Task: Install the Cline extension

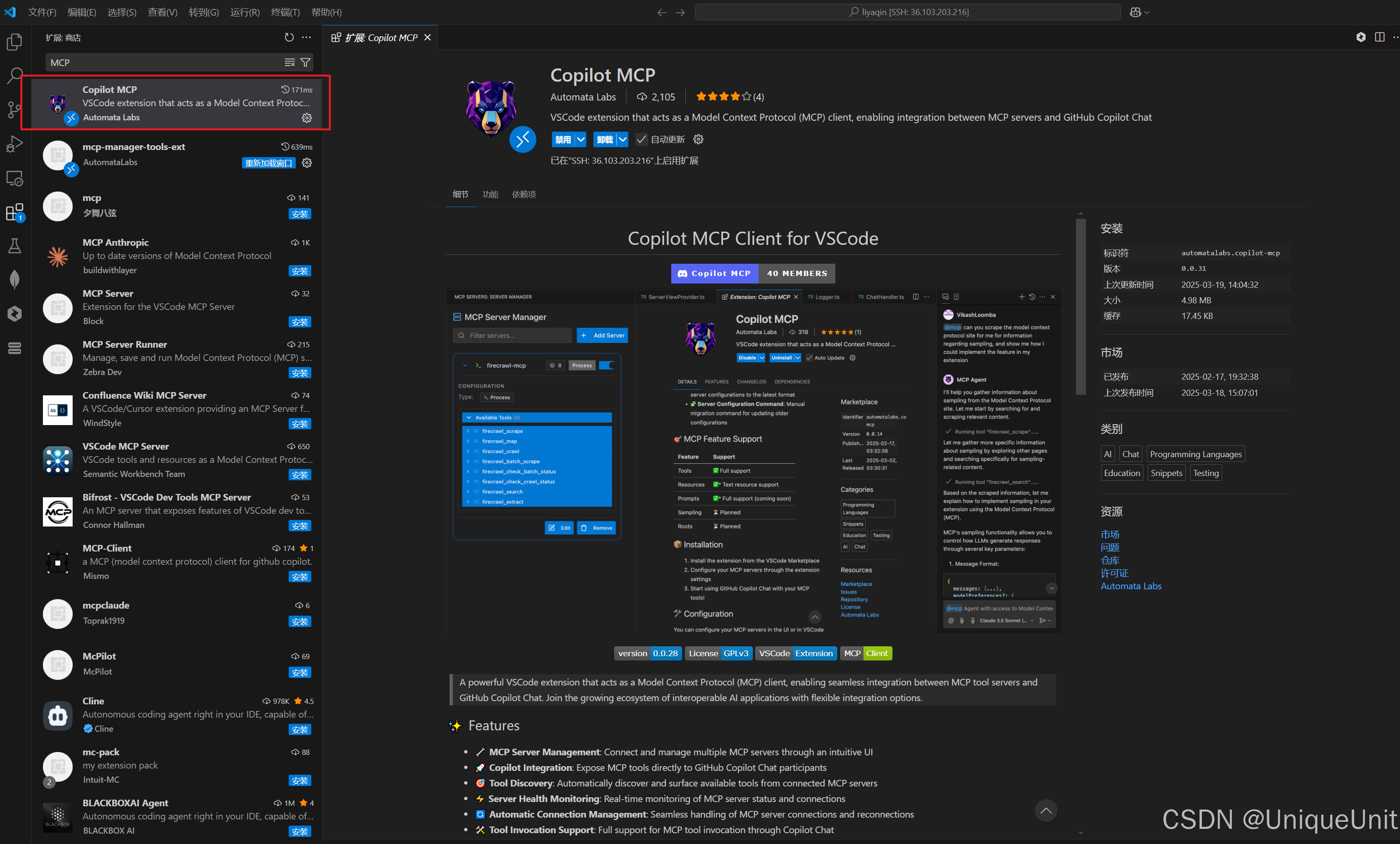Action: 300,730
